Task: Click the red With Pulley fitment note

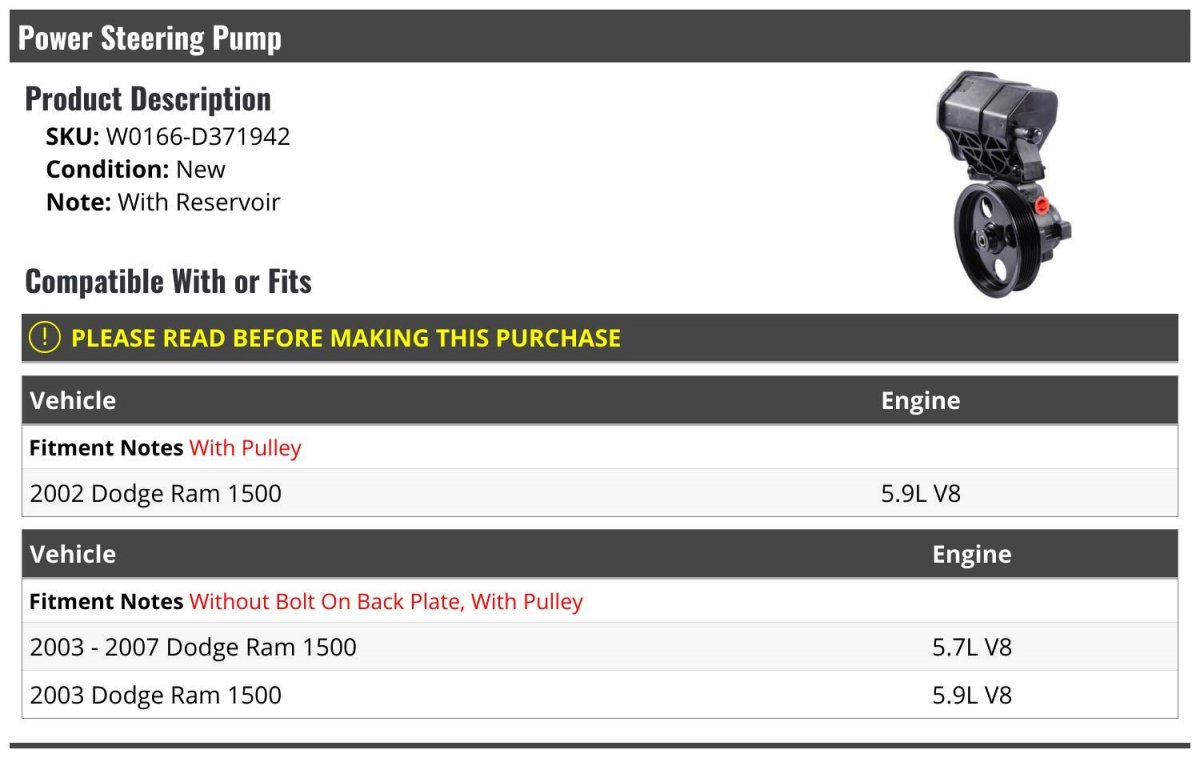Action: coord(245,448)
